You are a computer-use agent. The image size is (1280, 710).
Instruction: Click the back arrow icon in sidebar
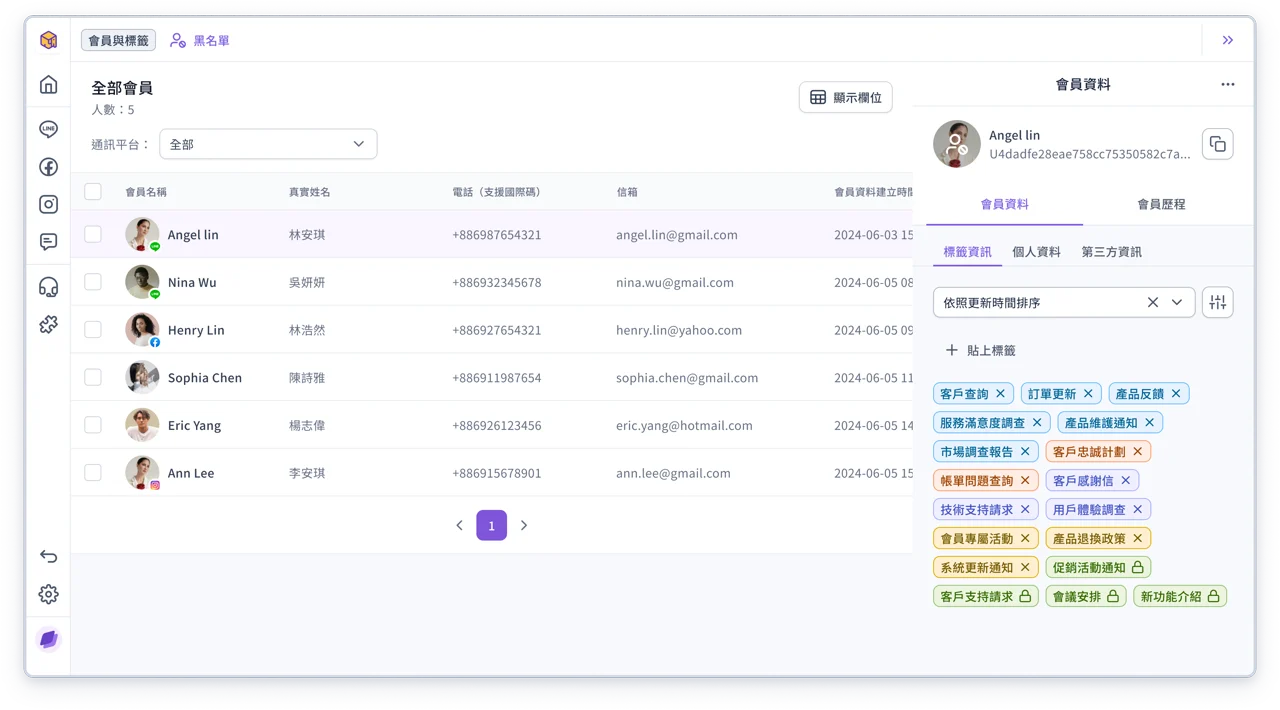click(x=48, y=556)
